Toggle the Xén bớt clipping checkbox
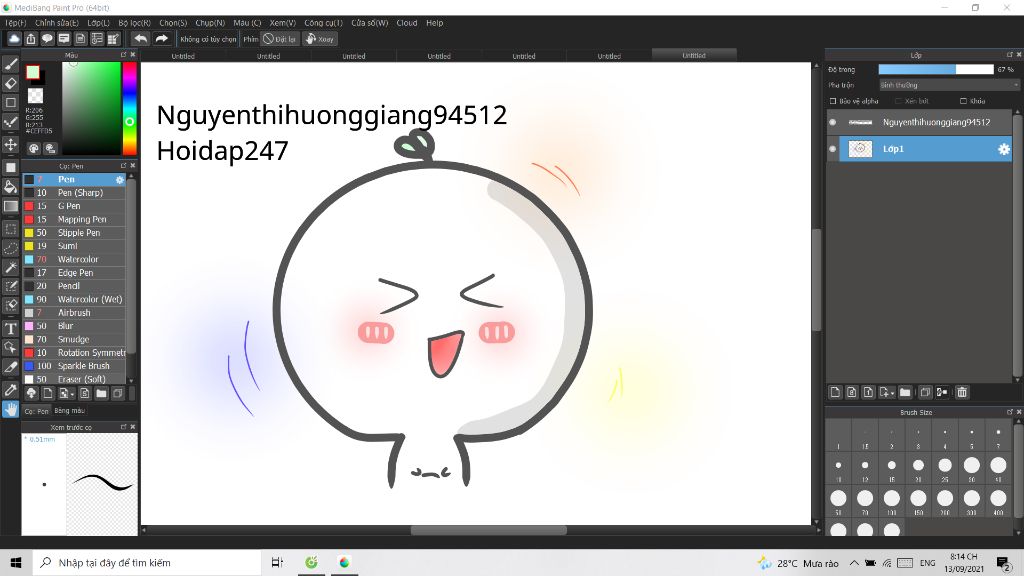The width and height of the screenshot is (1024, 576). [899, 101]
